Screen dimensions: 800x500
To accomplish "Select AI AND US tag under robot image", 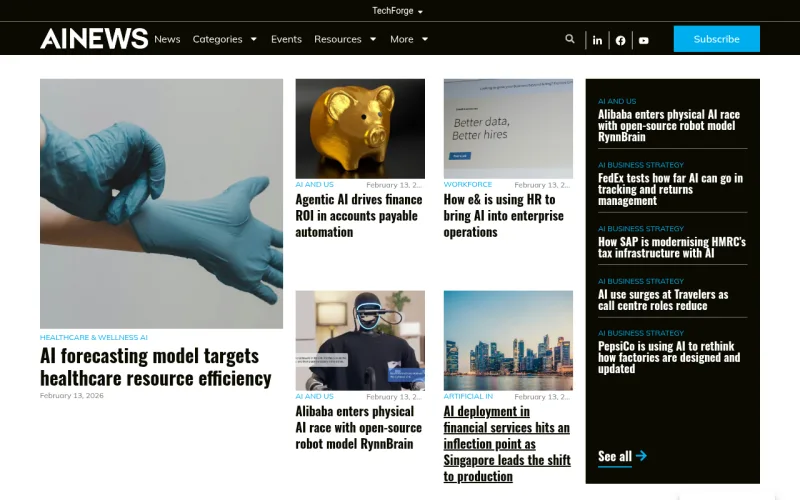I will (x=314, y=396).
